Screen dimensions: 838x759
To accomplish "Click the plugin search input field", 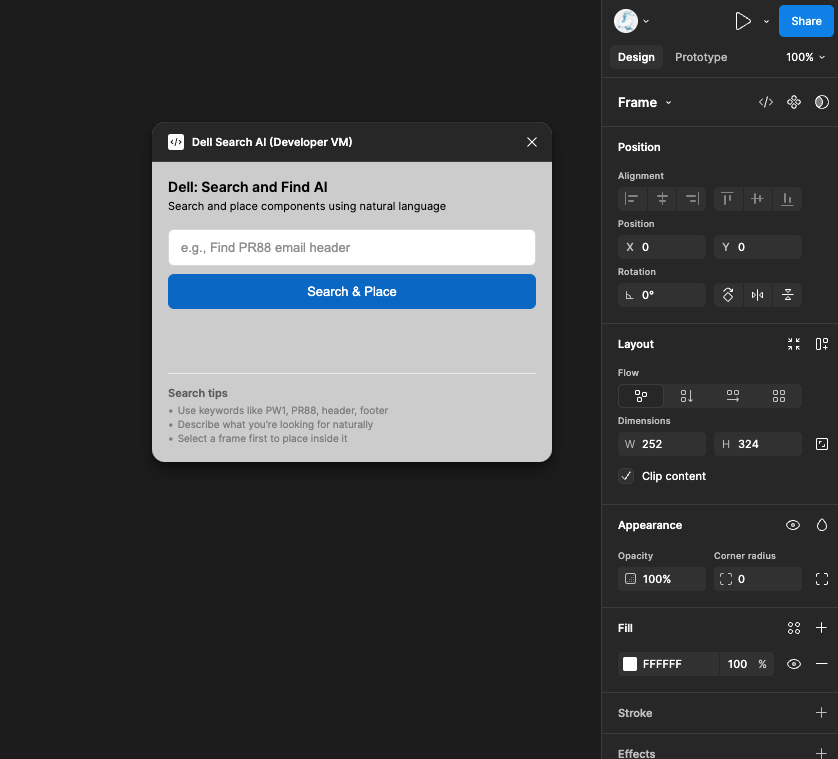I will [352, 247].
